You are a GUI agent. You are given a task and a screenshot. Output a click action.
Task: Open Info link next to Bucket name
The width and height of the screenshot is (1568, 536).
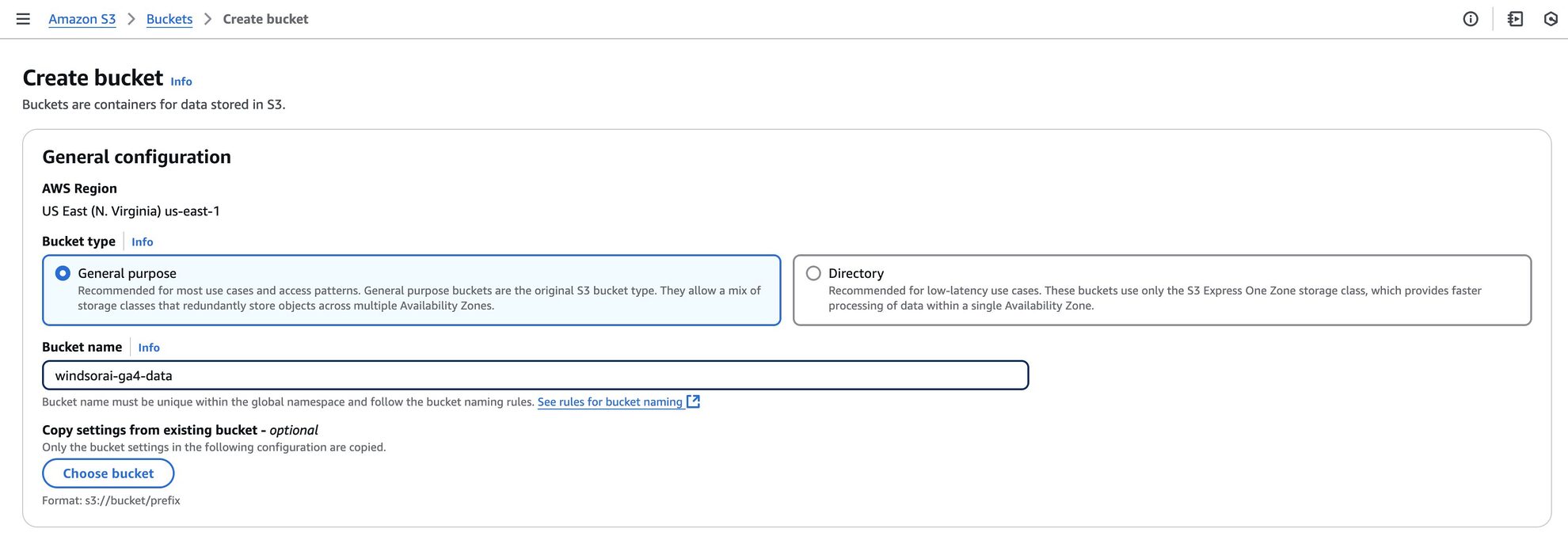click(149, 348)
